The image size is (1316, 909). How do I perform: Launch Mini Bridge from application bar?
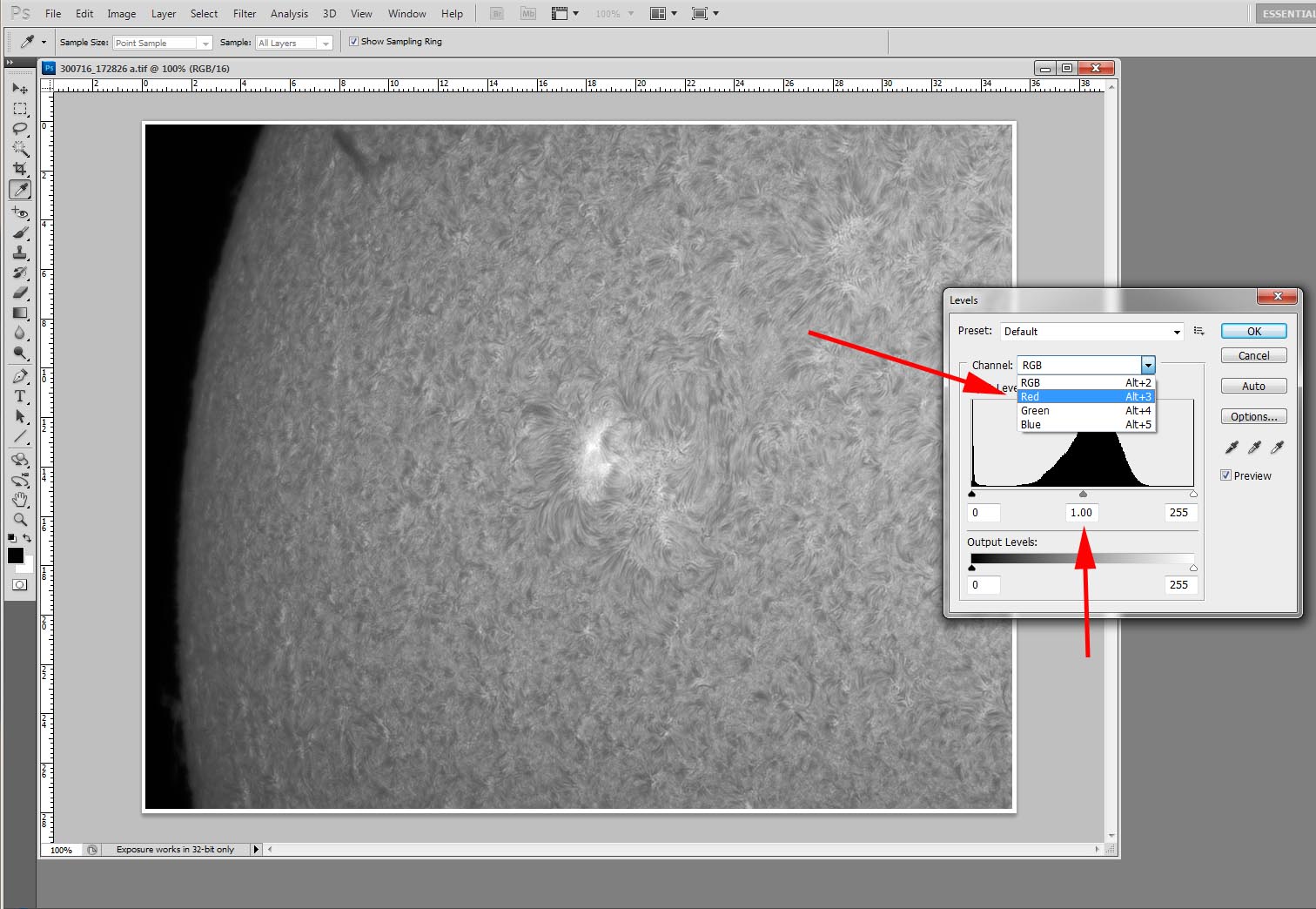527,14
